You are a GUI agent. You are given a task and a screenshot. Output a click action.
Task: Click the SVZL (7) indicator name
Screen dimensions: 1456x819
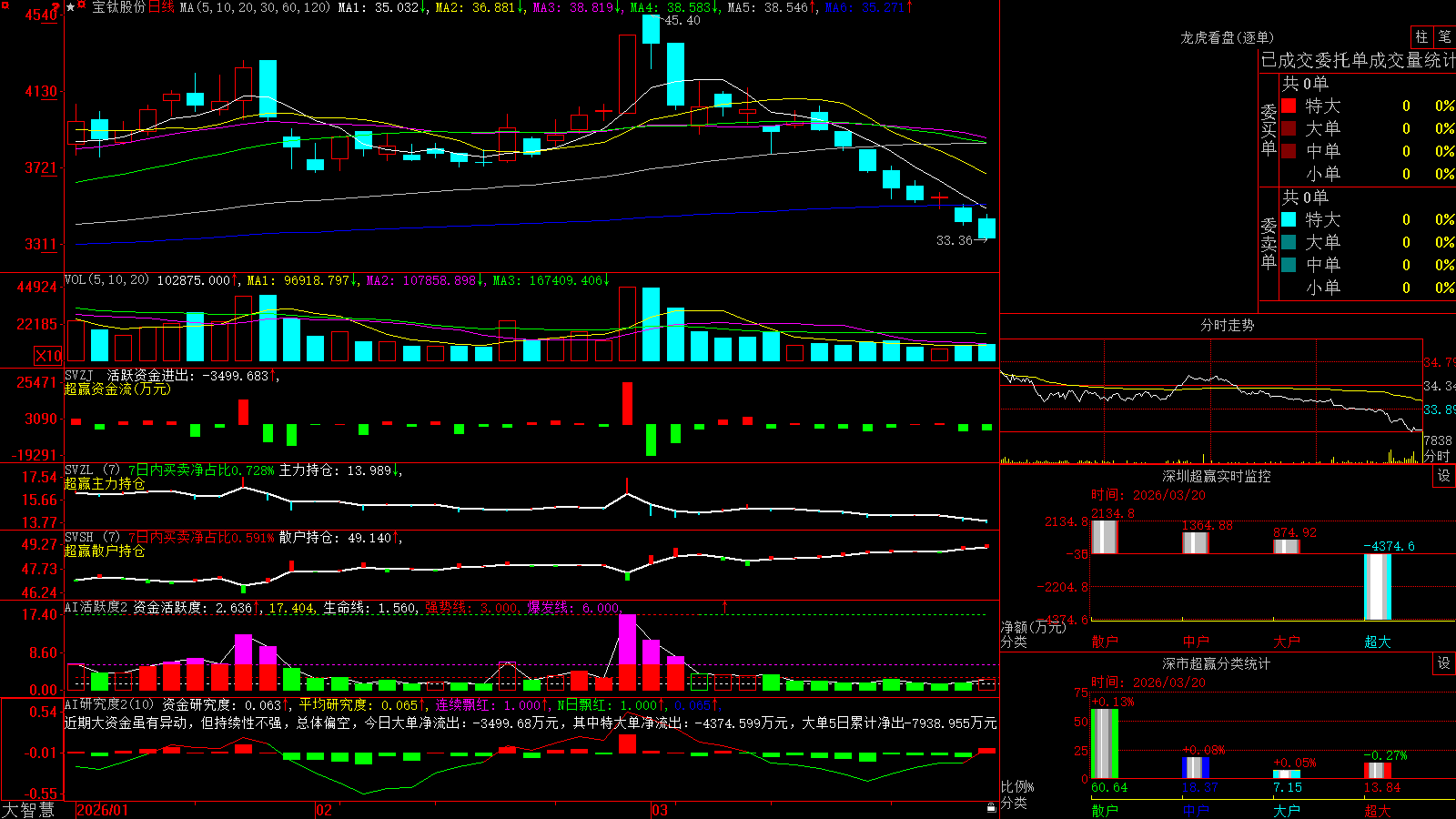92,470
